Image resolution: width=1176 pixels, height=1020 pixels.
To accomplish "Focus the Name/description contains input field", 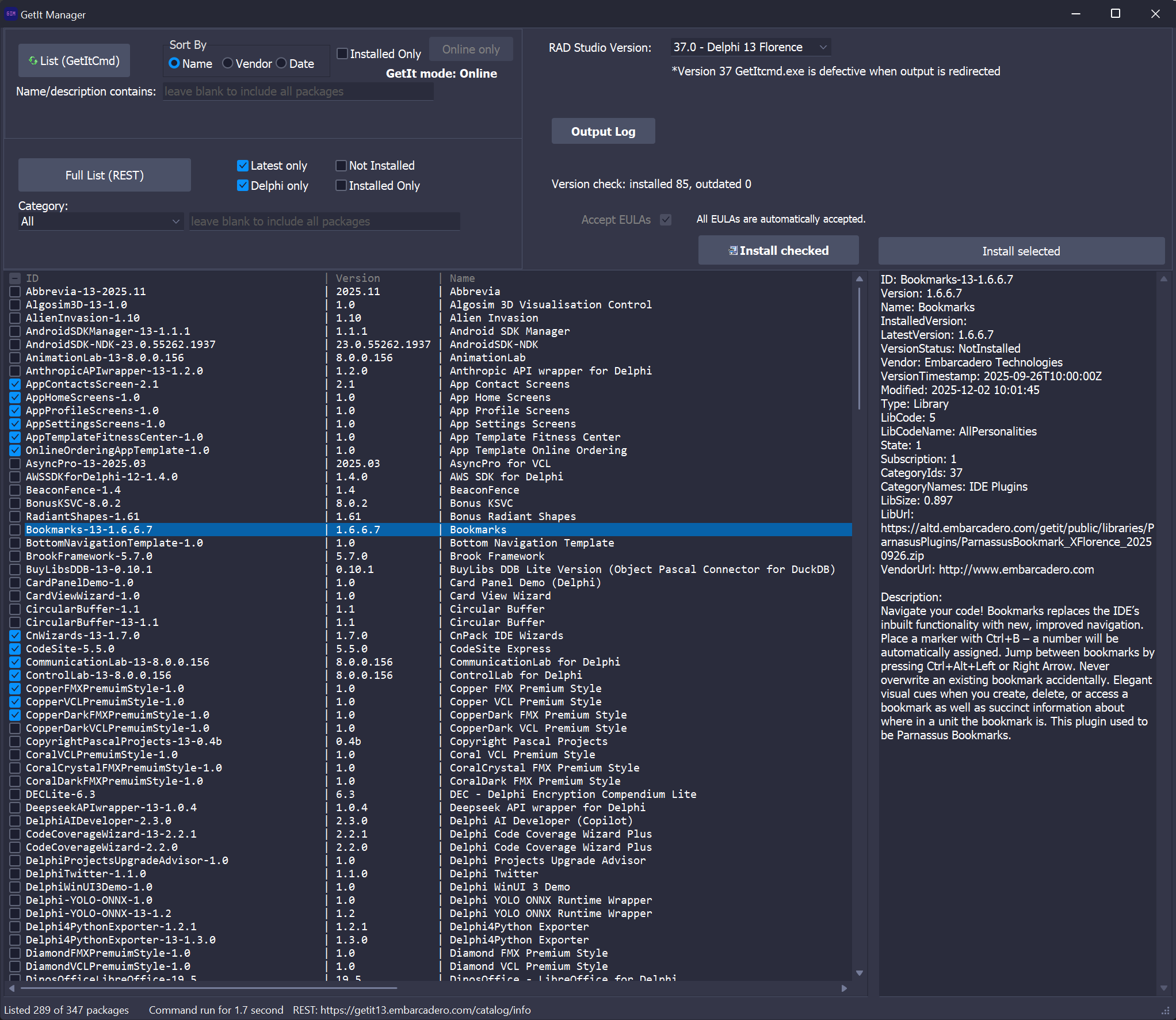I will [298, 91].
